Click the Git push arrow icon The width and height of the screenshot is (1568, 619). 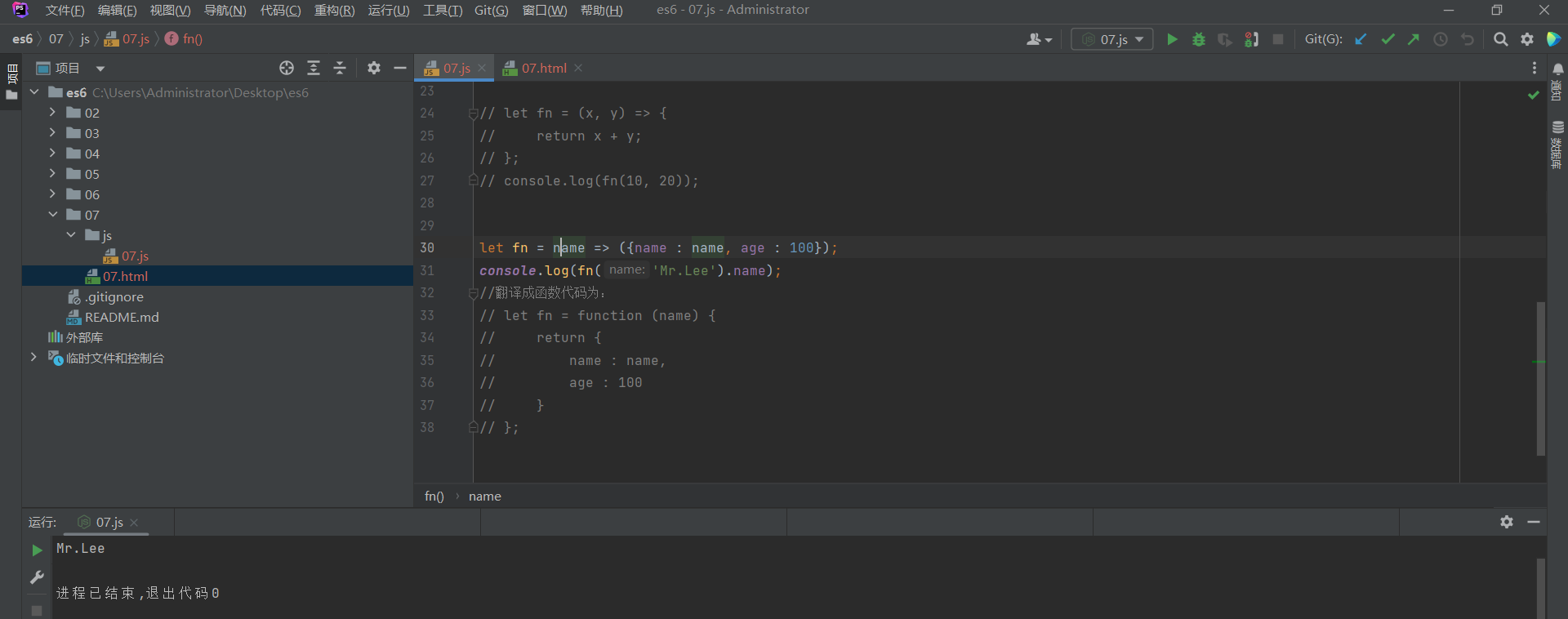pyautogui.click(x=1414, y=39)
